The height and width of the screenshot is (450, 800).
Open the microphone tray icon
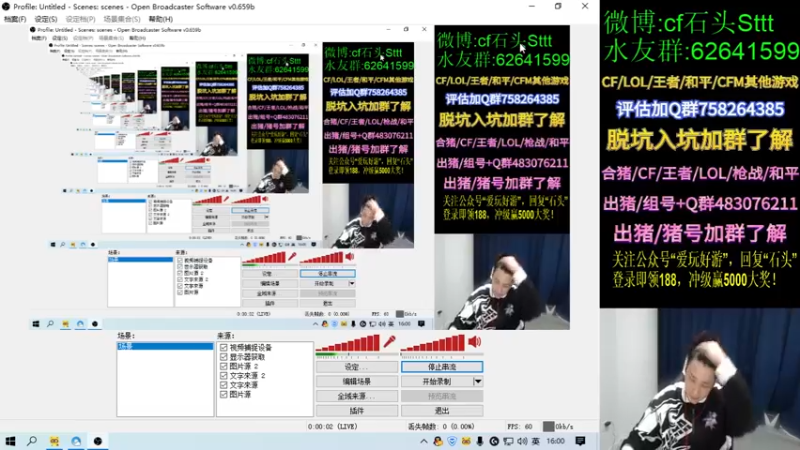pyautogui.click(x=480, y=441)
